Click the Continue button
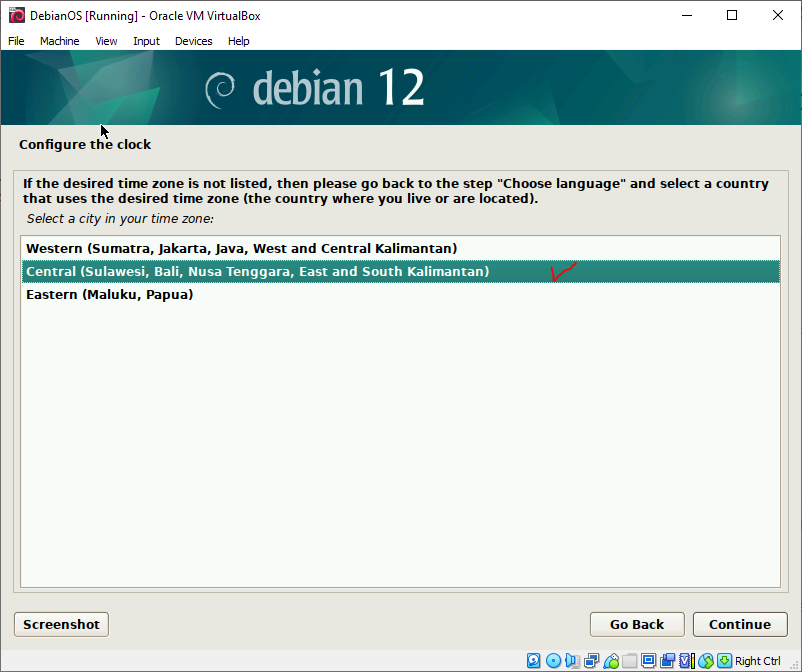The width and height of the screenshot is (802, 672). [x=740, y=624]
